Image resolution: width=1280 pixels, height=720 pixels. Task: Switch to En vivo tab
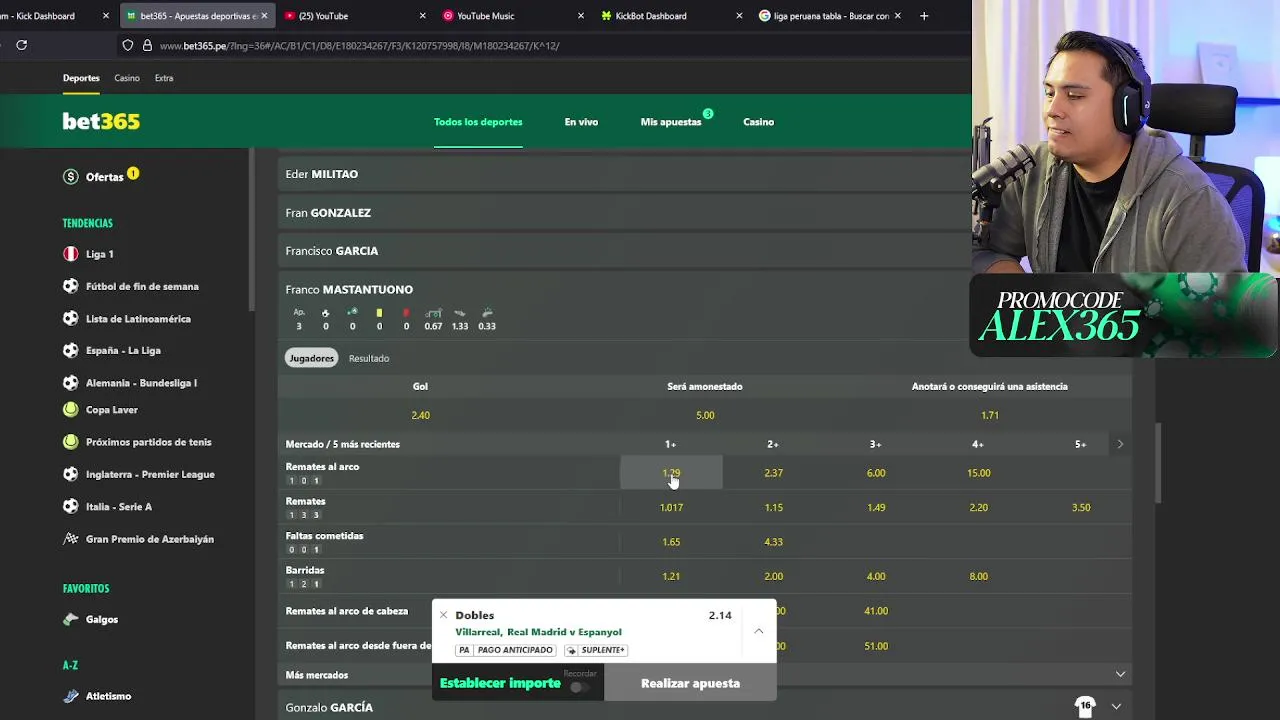coord(581,122)
